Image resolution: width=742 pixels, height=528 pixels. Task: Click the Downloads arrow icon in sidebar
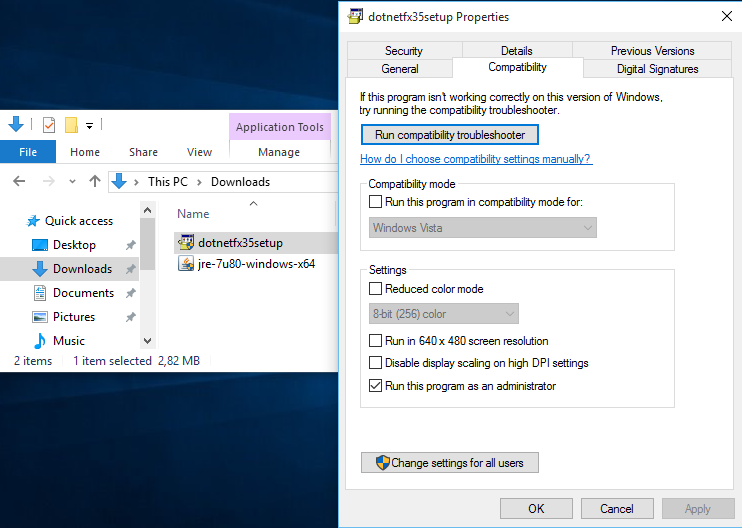[40, 269]
